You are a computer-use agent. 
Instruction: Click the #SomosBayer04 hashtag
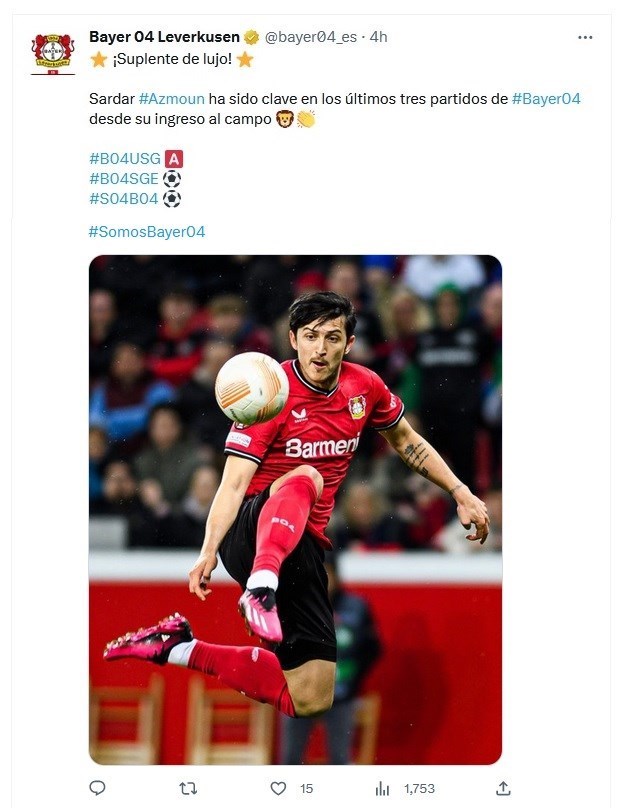tap(147, 232)
